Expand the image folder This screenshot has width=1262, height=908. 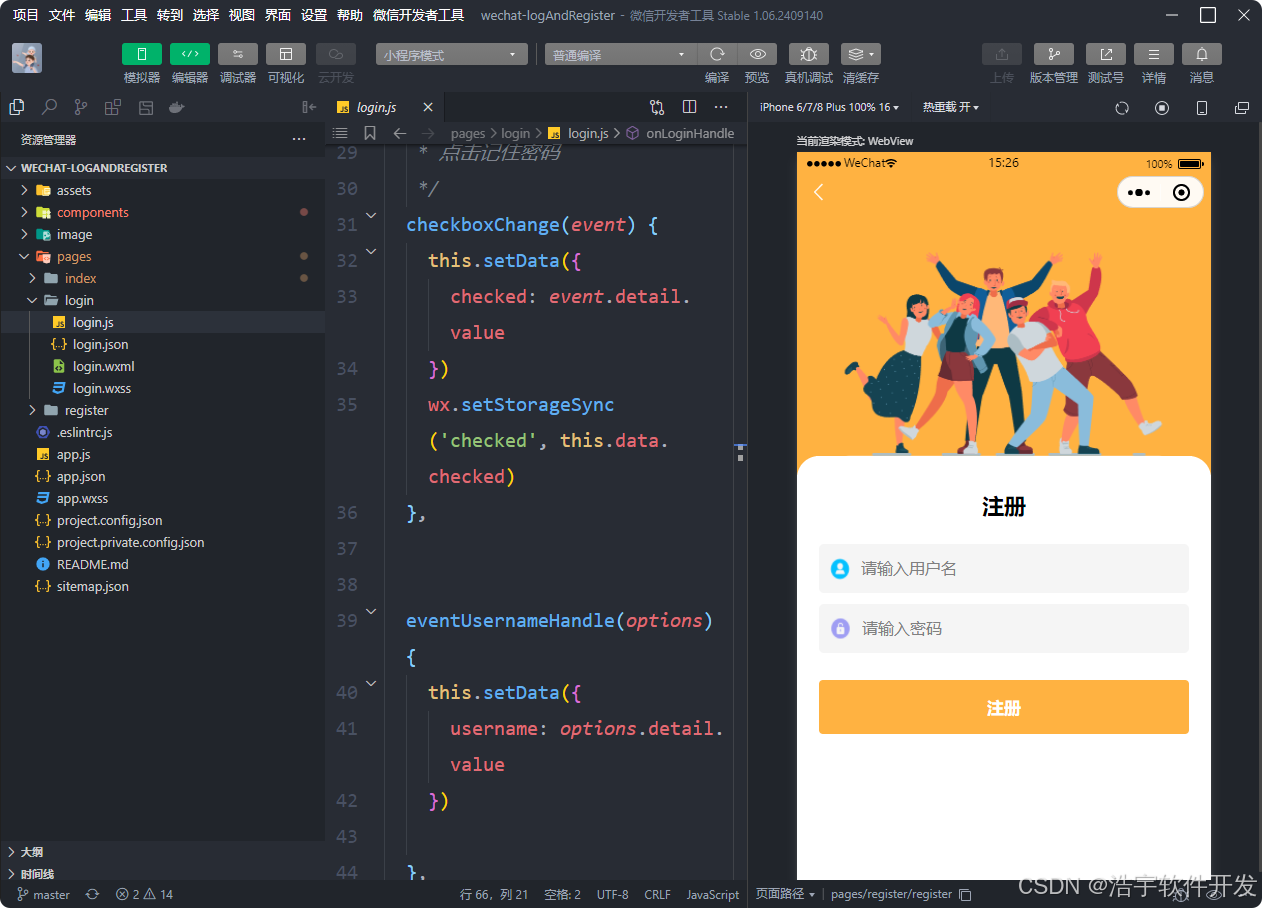[24, 234]
